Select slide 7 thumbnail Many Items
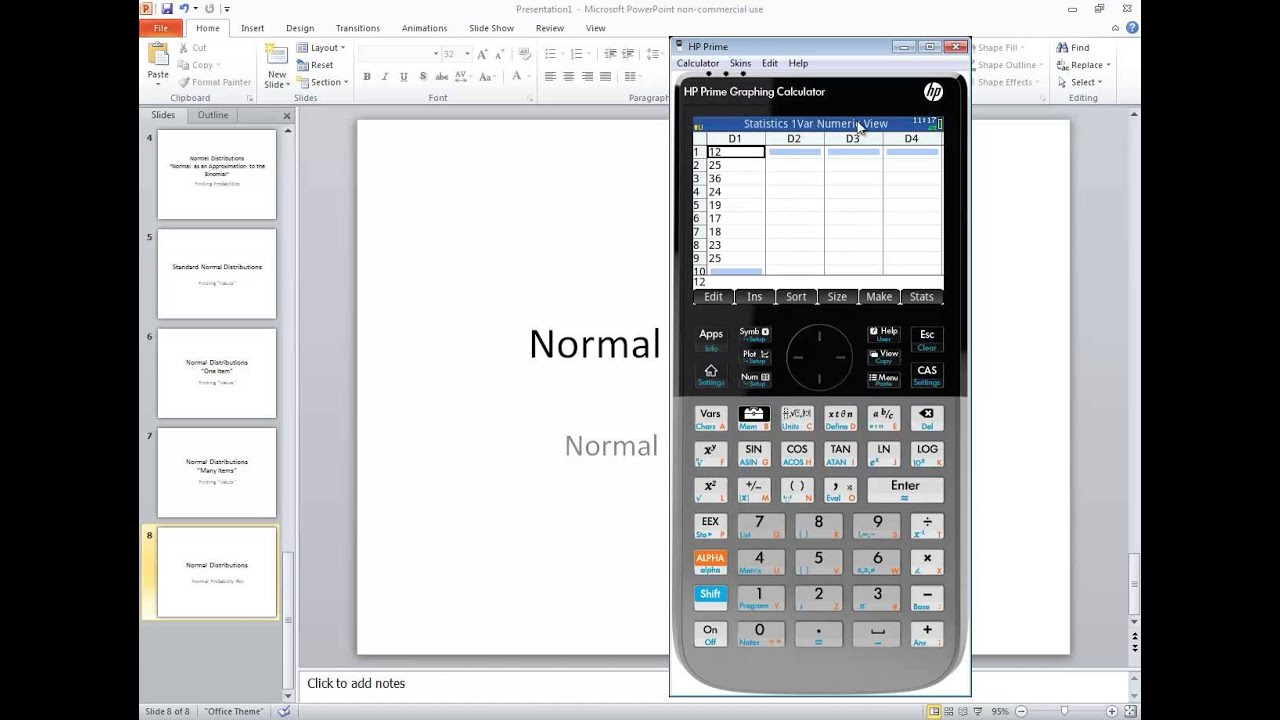 click(217, 473)
